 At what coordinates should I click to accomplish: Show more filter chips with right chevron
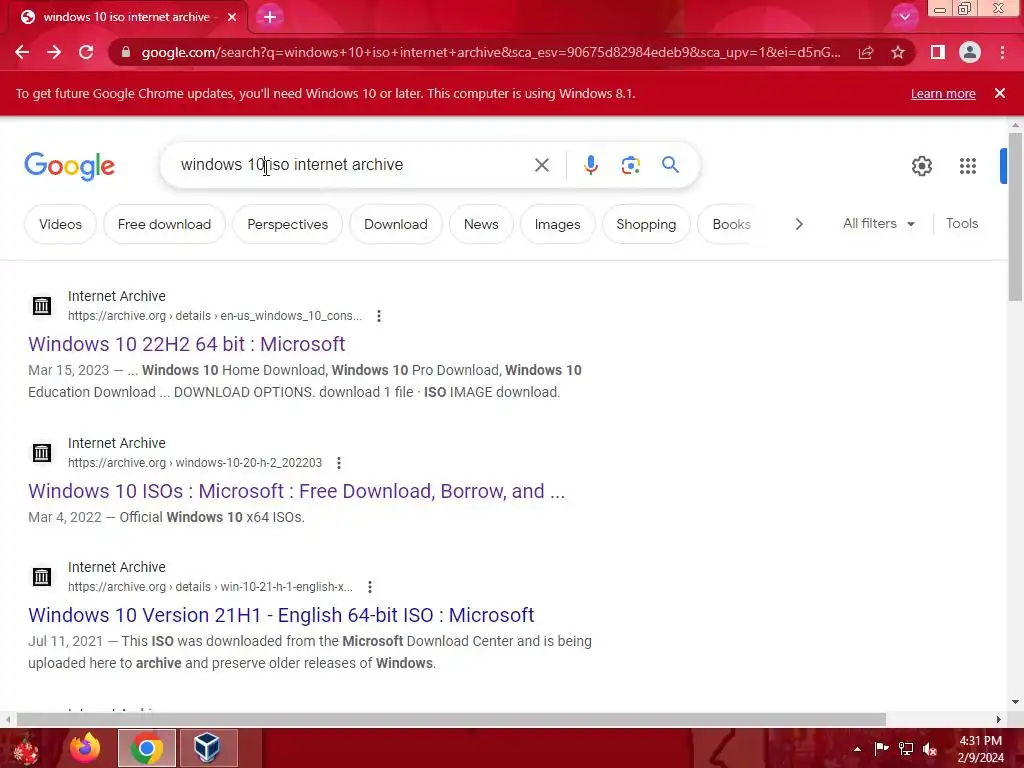coord(799,224)
